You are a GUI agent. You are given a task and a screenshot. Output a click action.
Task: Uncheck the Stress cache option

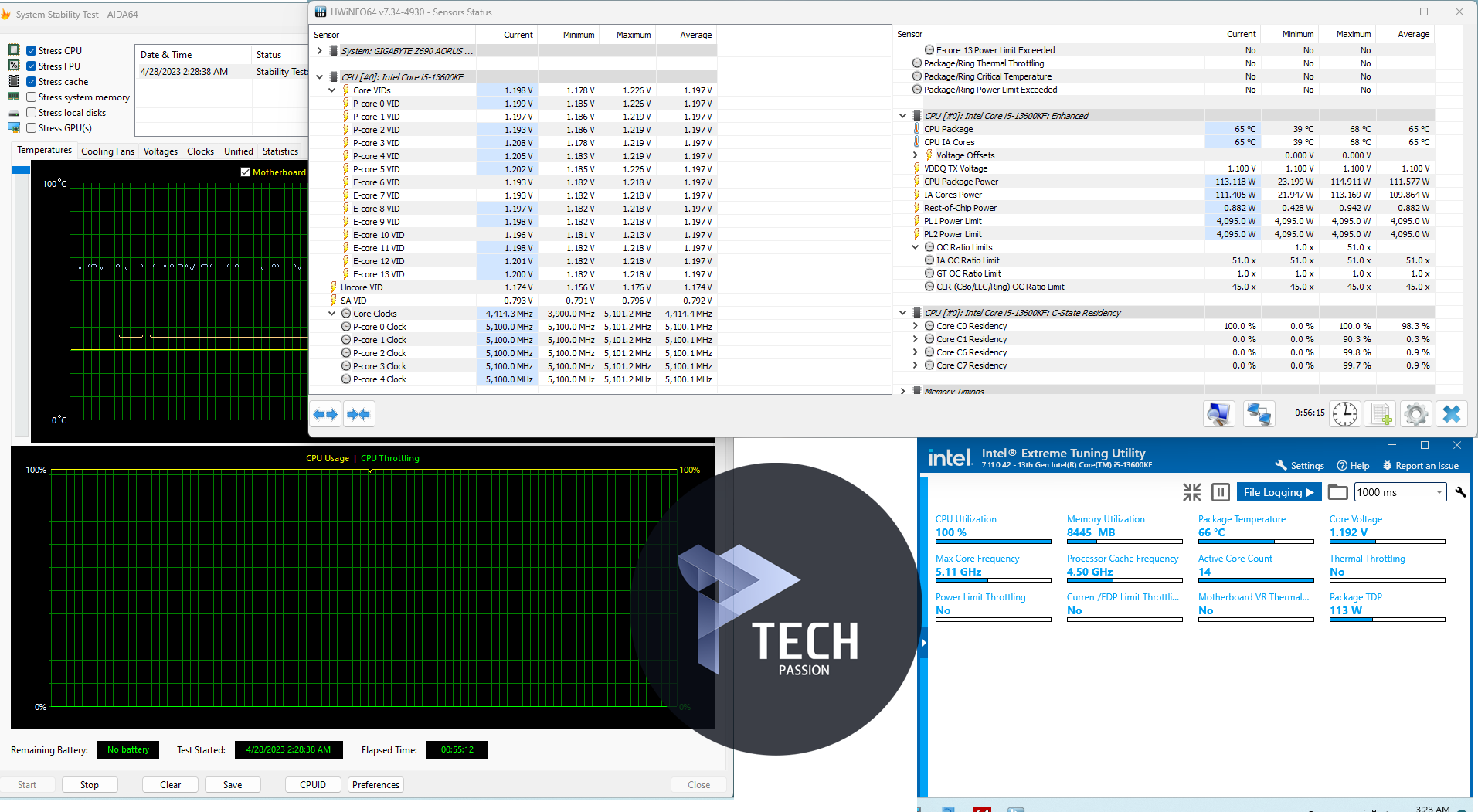tap(32, 82)
